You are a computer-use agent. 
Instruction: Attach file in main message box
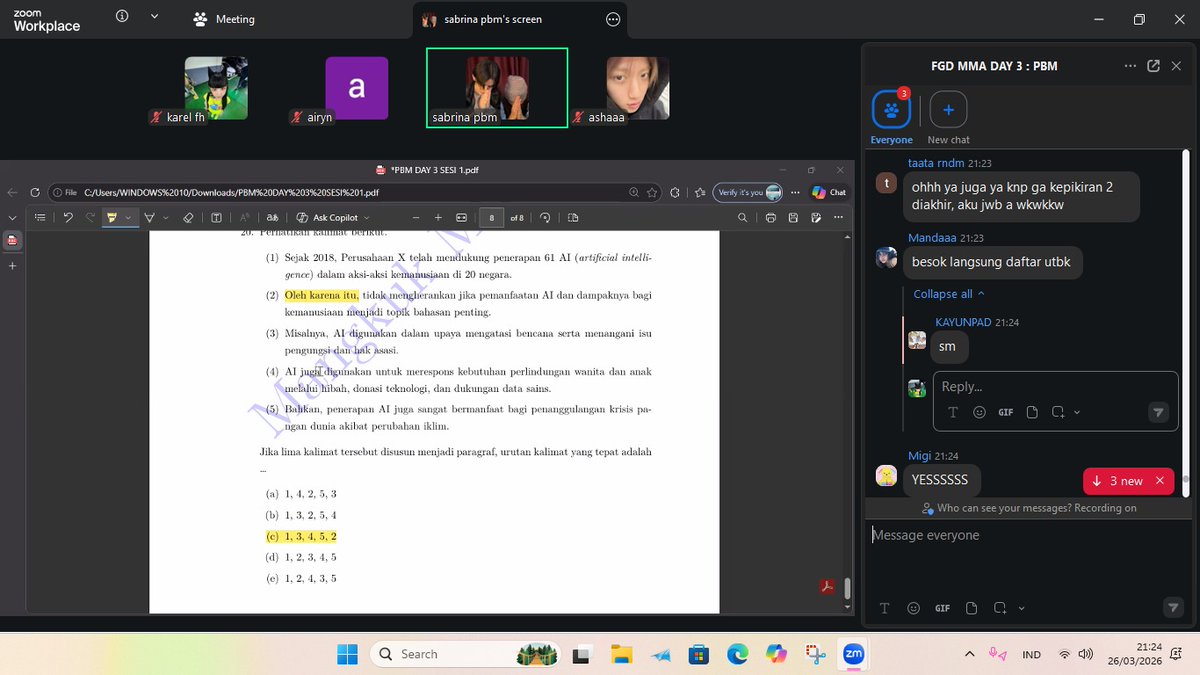pyautogui.click(x=971, y=608)
